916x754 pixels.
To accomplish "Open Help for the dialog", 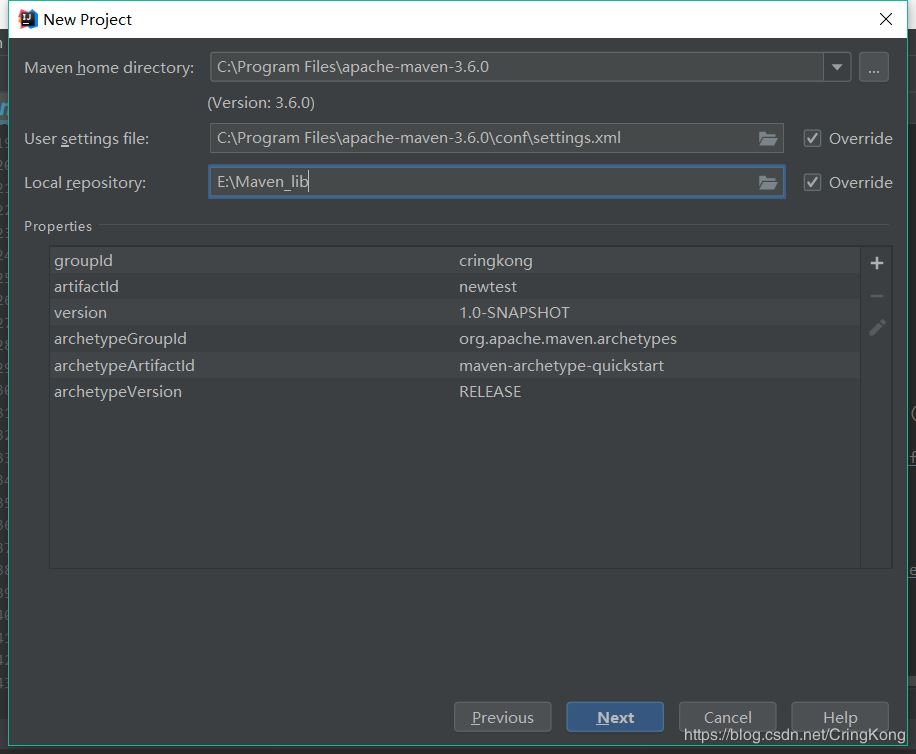I will coord(839,717).
